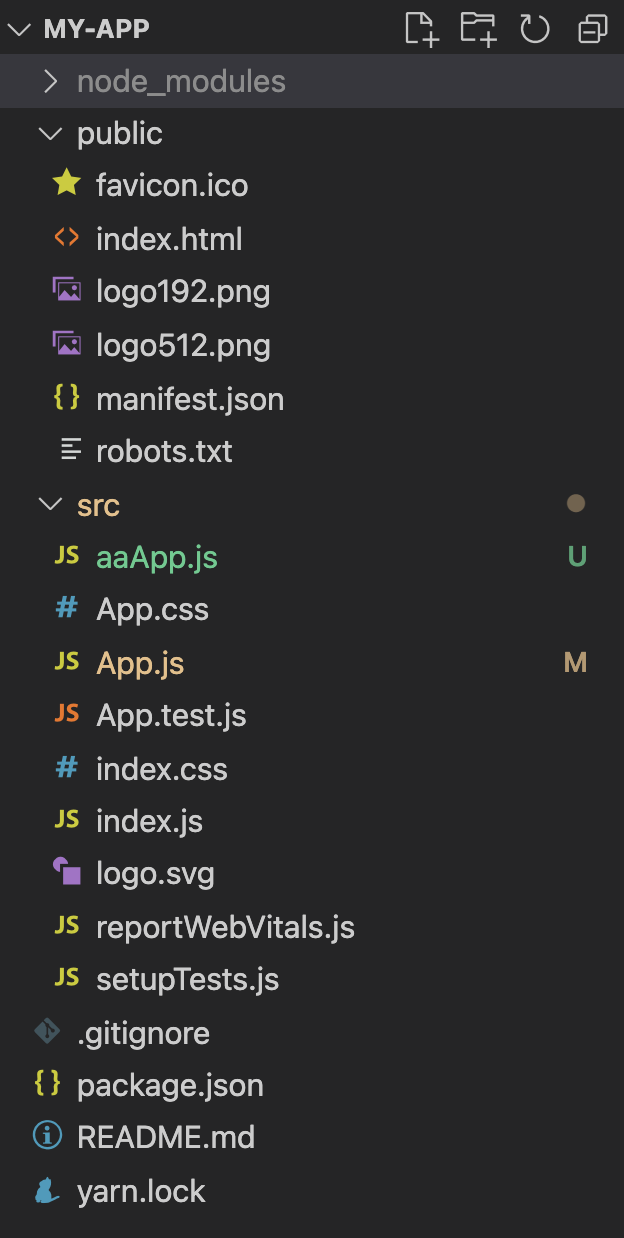The height and width of the screenshot is (1238, 624).
Task: Select the App.test.js file
Action: pyautogui.click(x=171, y=716)
